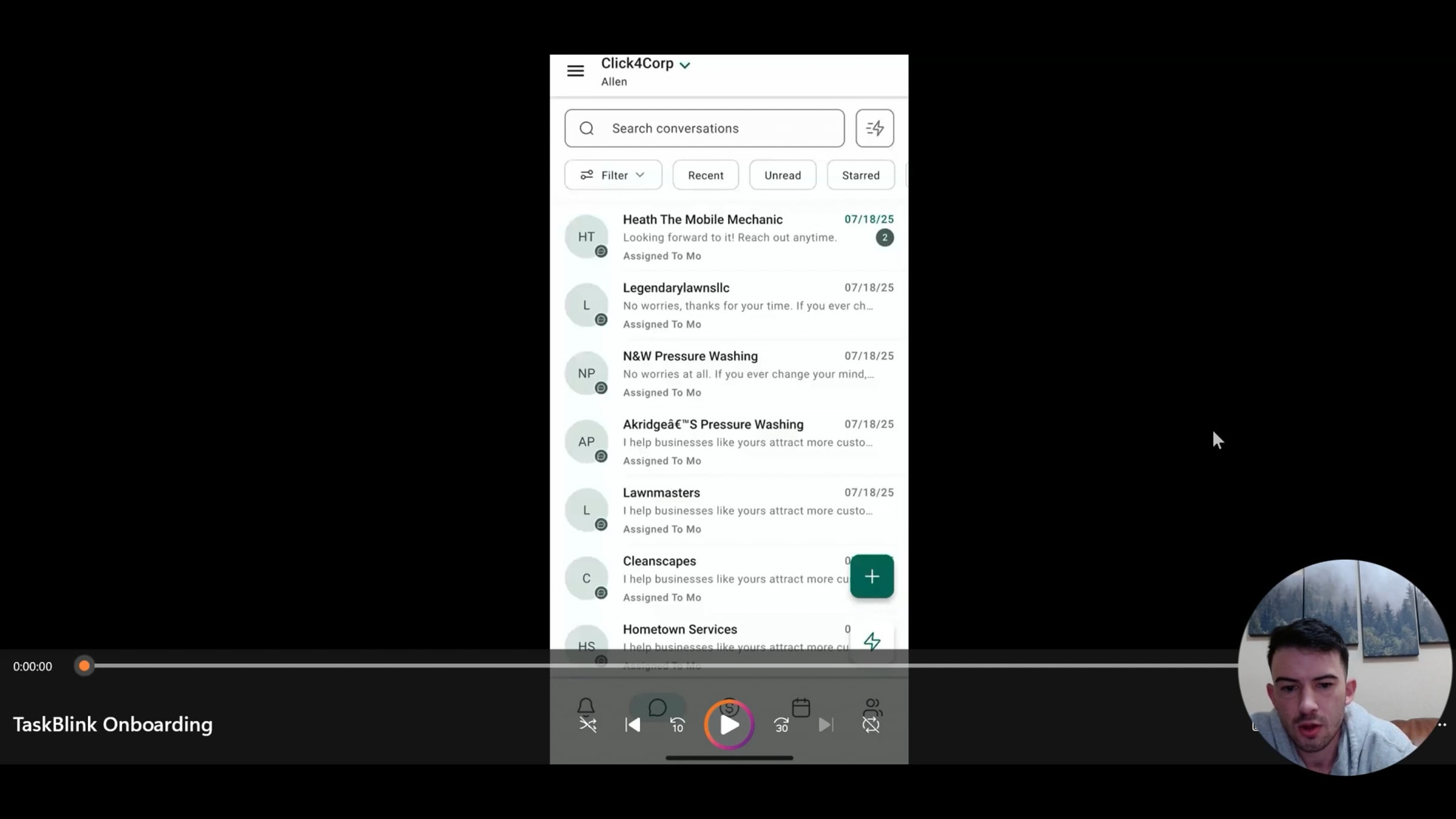Click the orange playhead on seek bar
The height and width of the screenshot is (819, 1456).
pyautogui.click(x=84, y=666)
